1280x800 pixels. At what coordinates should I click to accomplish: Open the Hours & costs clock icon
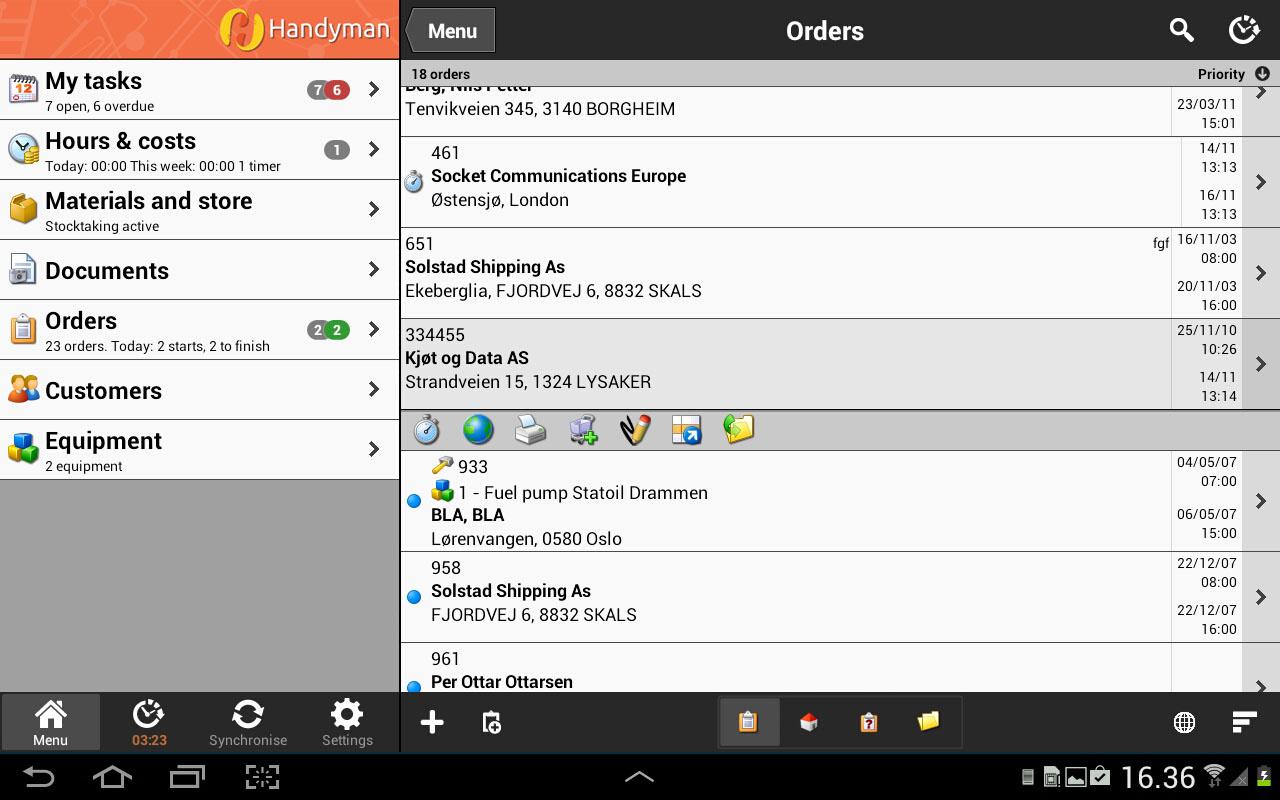click(x=23, y=149)
